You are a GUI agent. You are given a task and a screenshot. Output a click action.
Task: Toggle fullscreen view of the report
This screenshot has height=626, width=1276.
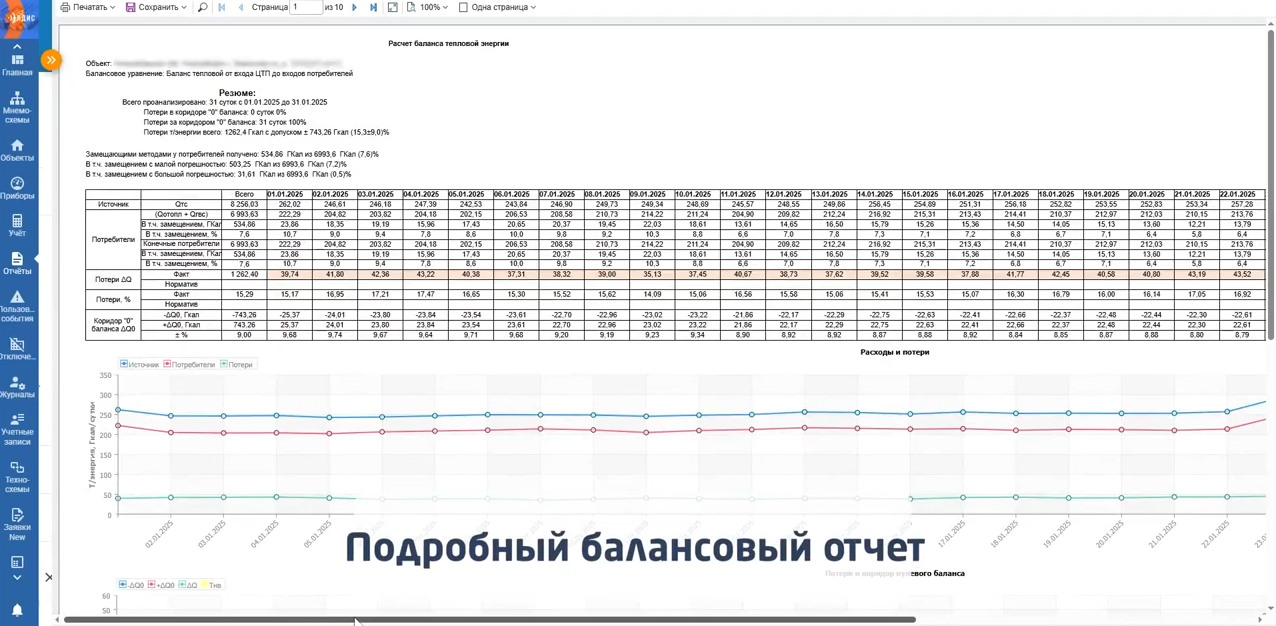point(392,7)
